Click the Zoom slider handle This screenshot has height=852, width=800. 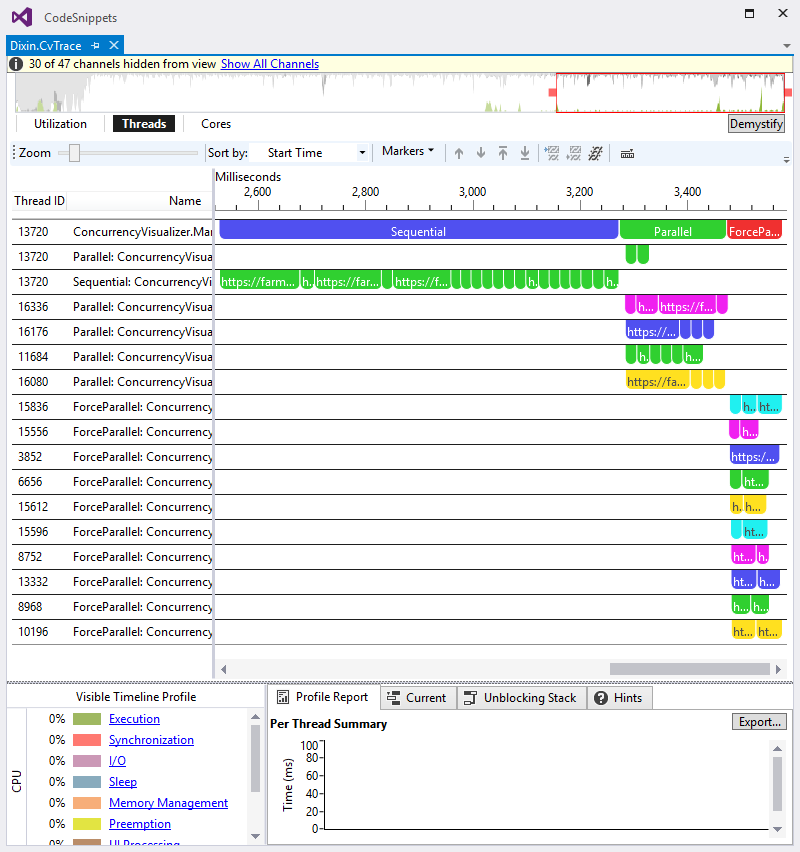pos(74,153)
